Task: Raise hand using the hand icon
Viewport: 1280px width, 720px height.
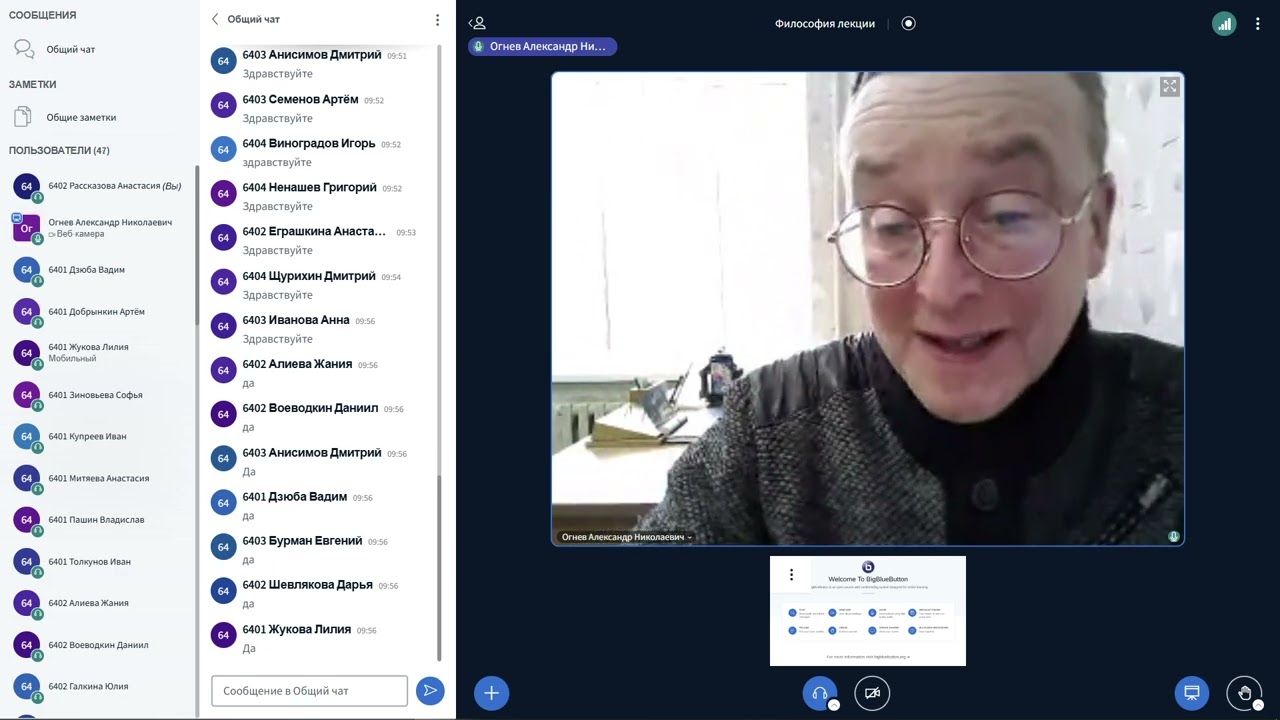Action: tap(1244, 693)
